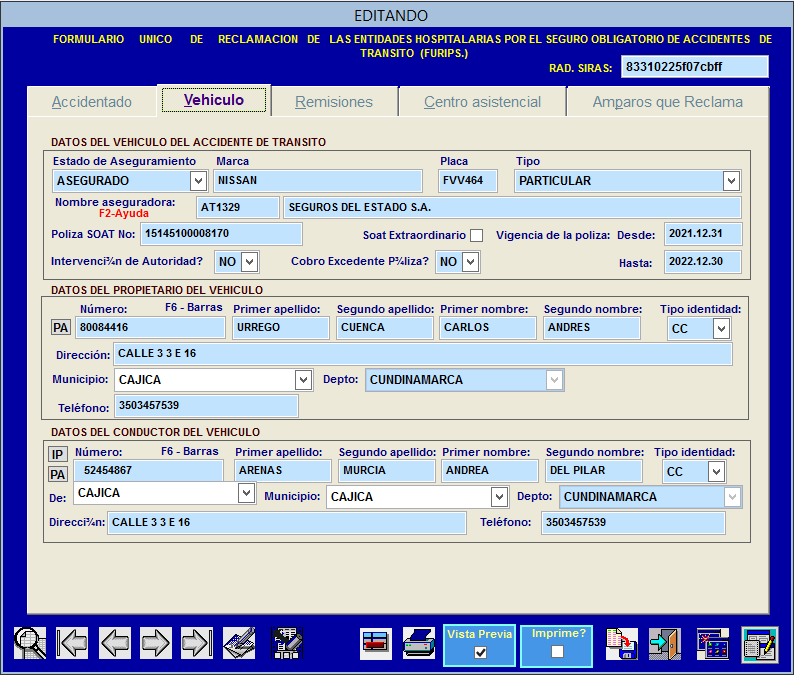Viewport: 794px width, 675px height.
Task: Click the SEGUROS DEL ESTADO S.A. field
Action: (512, 208)
